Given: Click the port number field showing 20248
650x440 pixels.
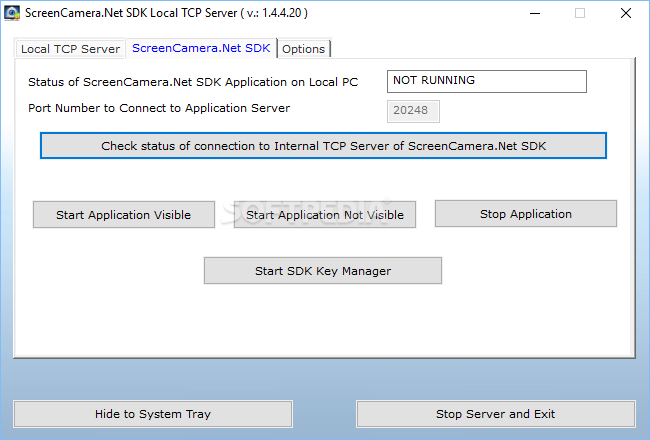Looking at the screenshot, I should click(413, 111).
